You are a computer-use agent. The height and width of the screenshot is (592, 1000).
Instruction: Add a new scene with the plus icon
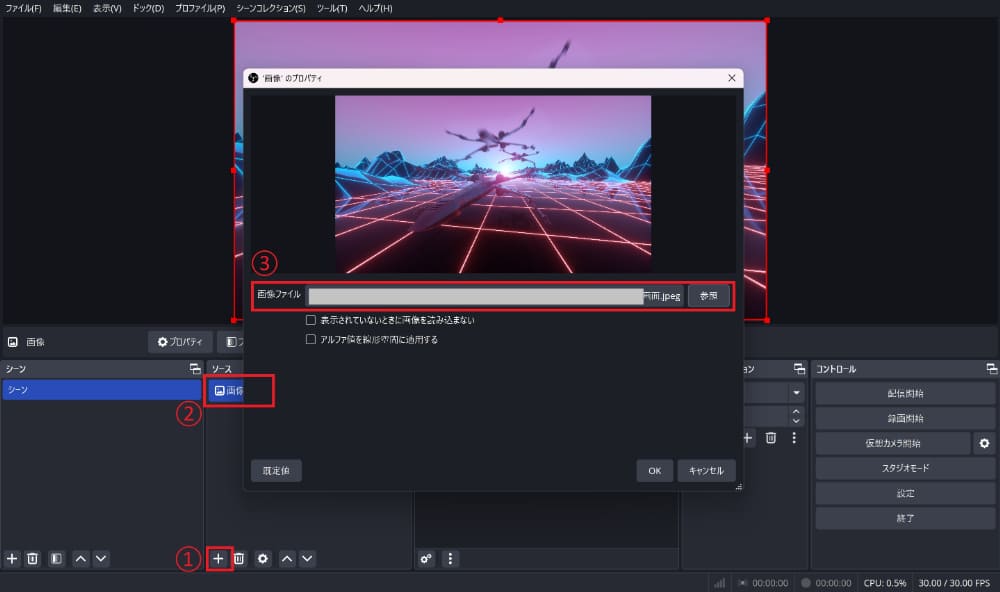(12, 559)
